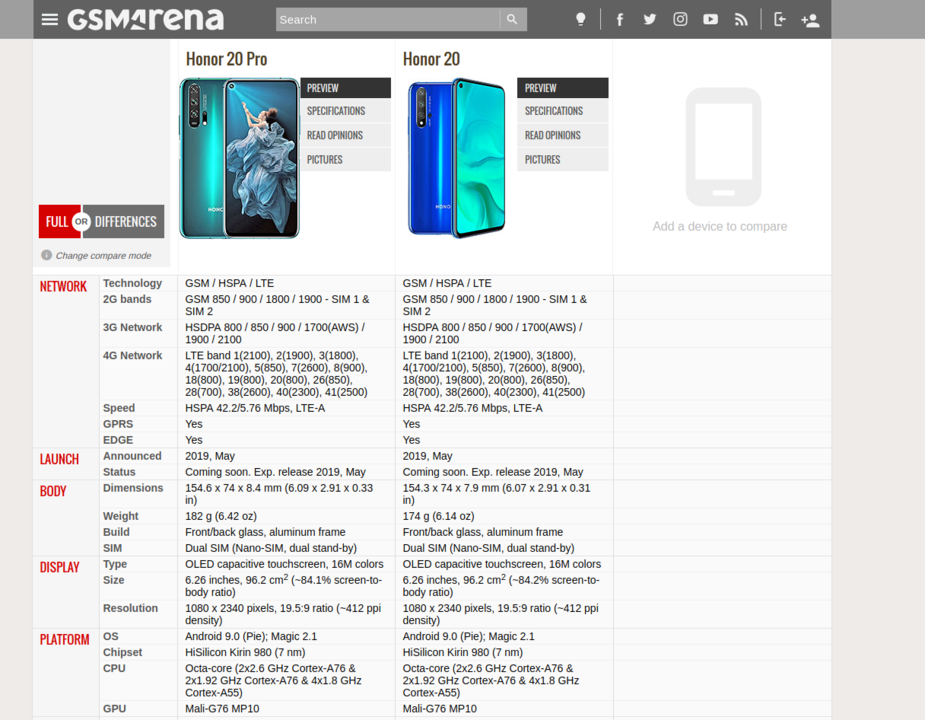The height and width of the screenshot is (720, 925).
Task: Open GSMArena Instagram page icon
Action: click(680, 19)
